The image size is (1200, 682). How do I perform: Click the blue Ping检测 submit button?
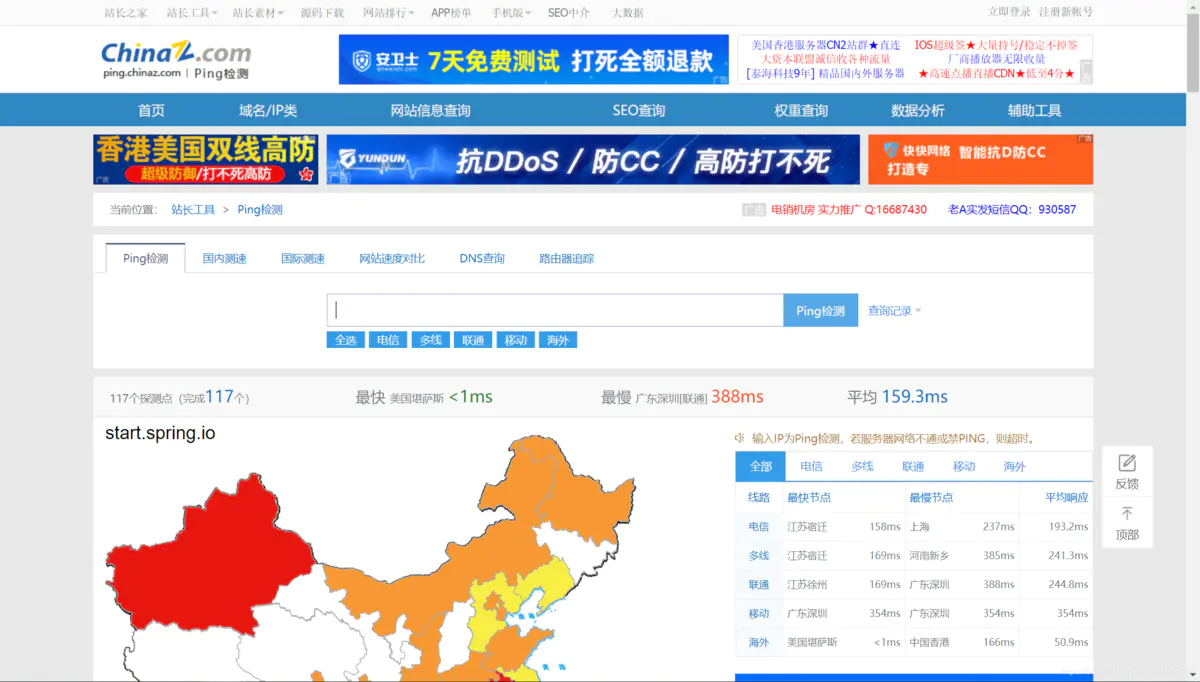click(x=820, y=310)
